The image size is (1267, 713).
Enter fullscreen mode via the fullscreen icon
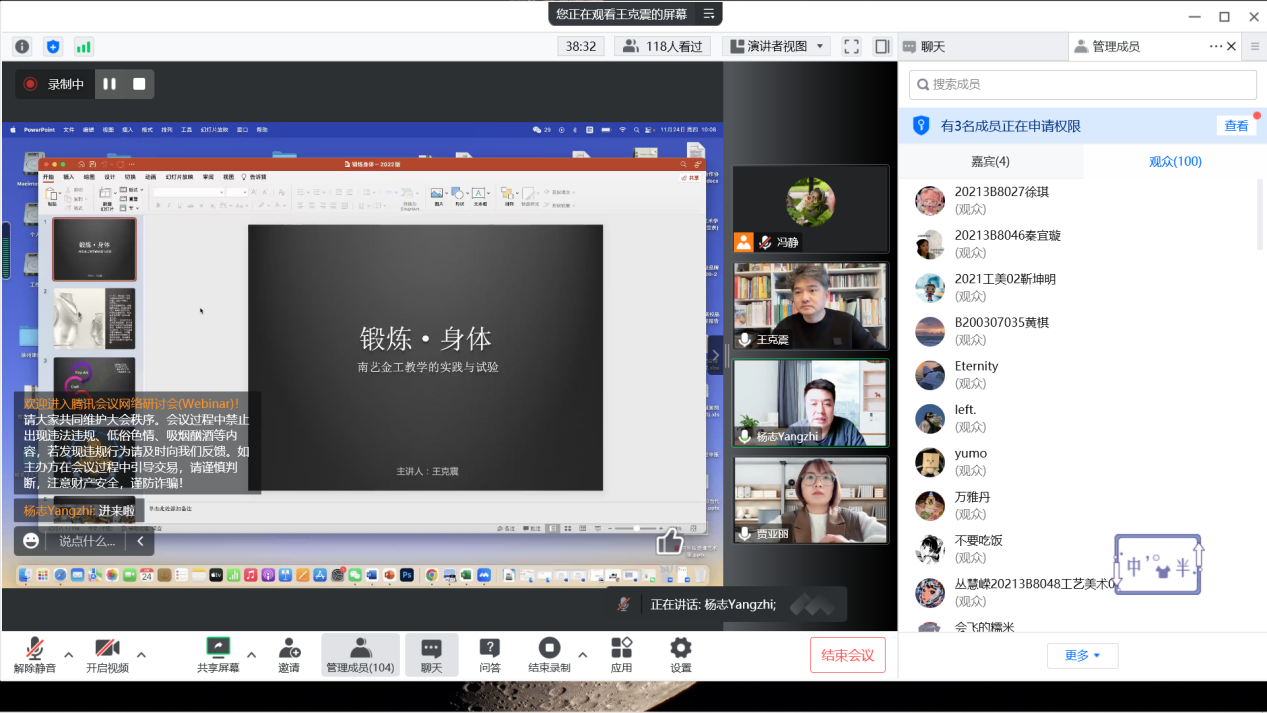[851, 46]
